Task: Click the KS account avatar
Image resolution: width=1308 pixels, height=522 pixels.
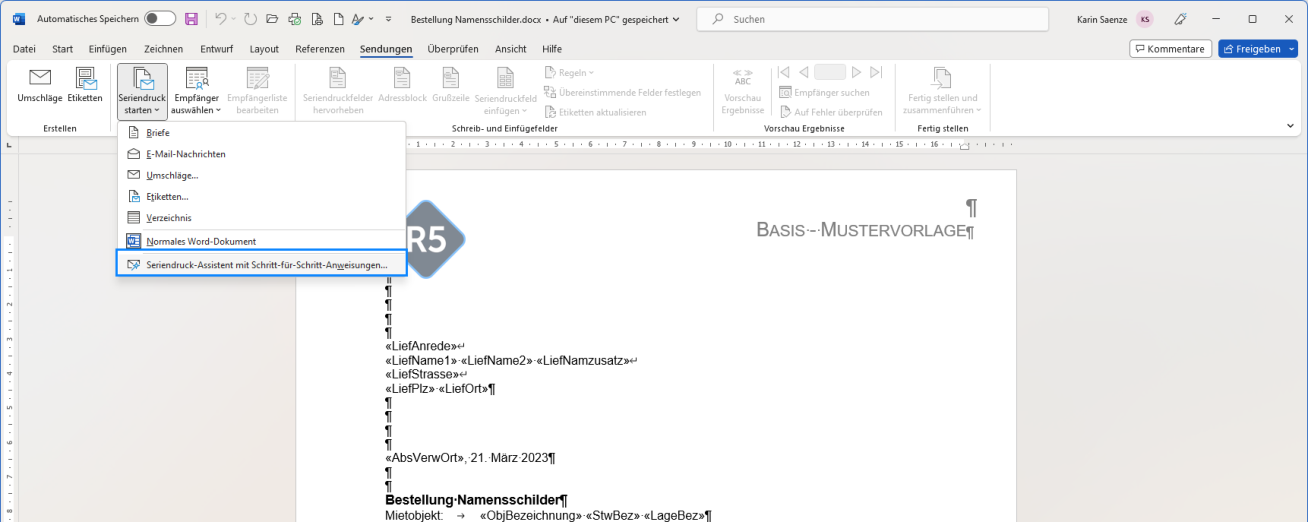Action: [x=1144, y=19]
